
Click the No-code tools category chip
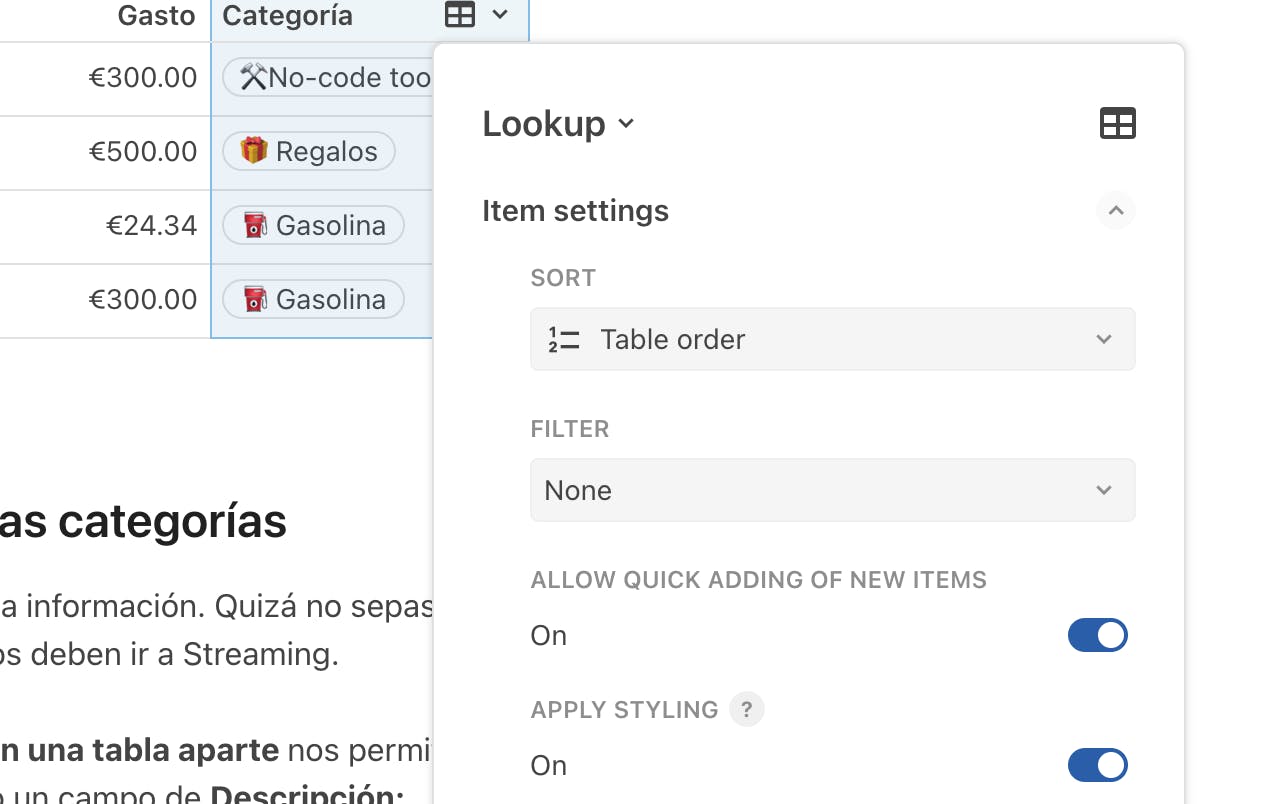coord(330,78)
